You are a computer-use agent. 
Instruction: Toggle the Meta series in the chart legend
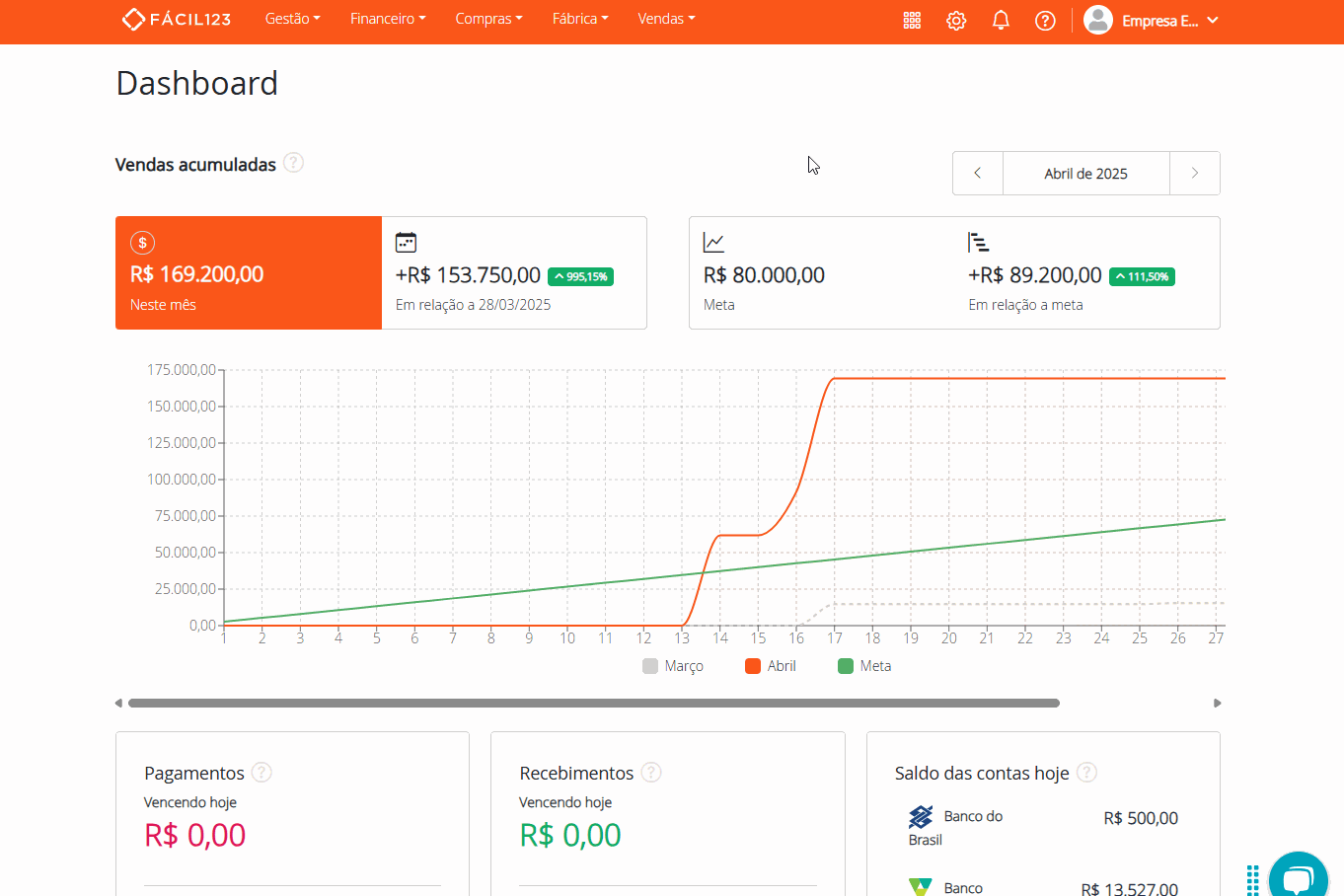pos(866,666)
